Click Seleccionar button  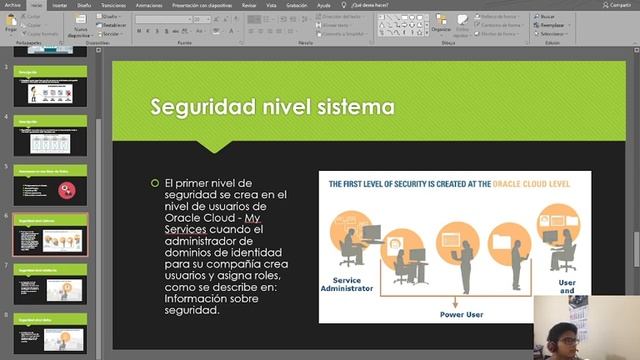tap(551, 34)
